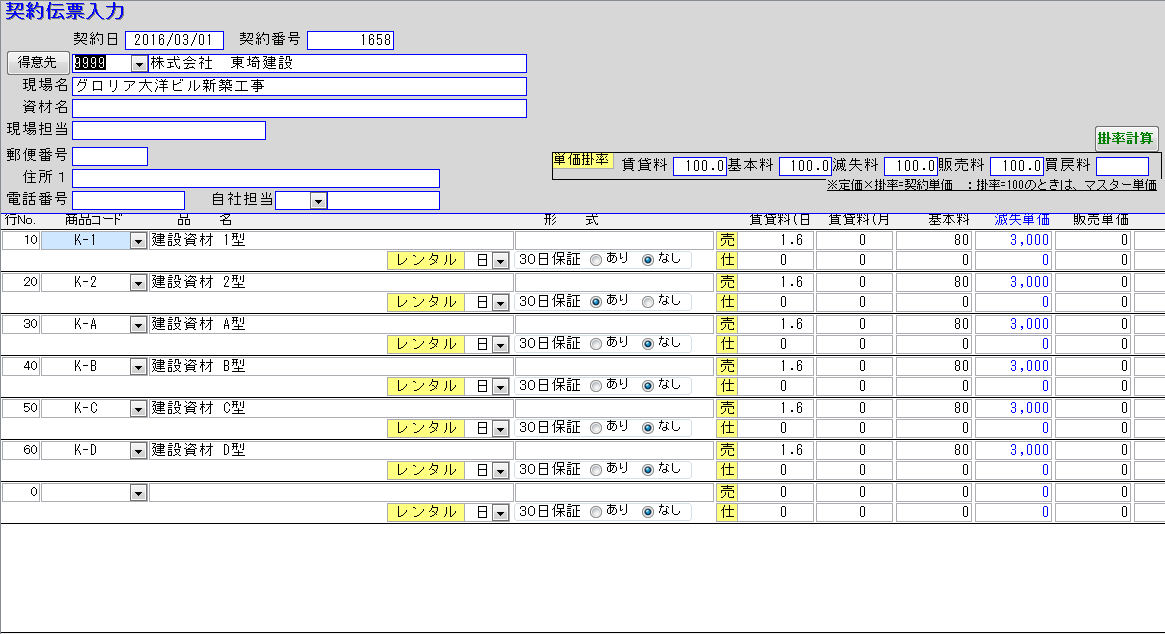Click the empty 資材名 field
Image resolution: width=1165 pixels, height=634 pixels.
click(x=299, y=108)
